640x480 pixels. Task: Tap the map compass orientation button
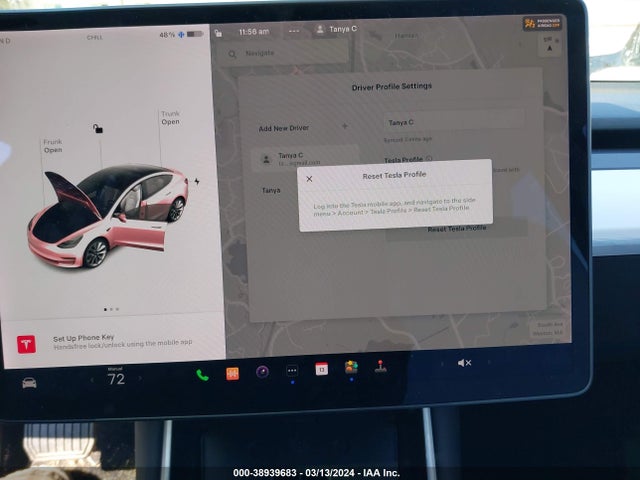550,44
